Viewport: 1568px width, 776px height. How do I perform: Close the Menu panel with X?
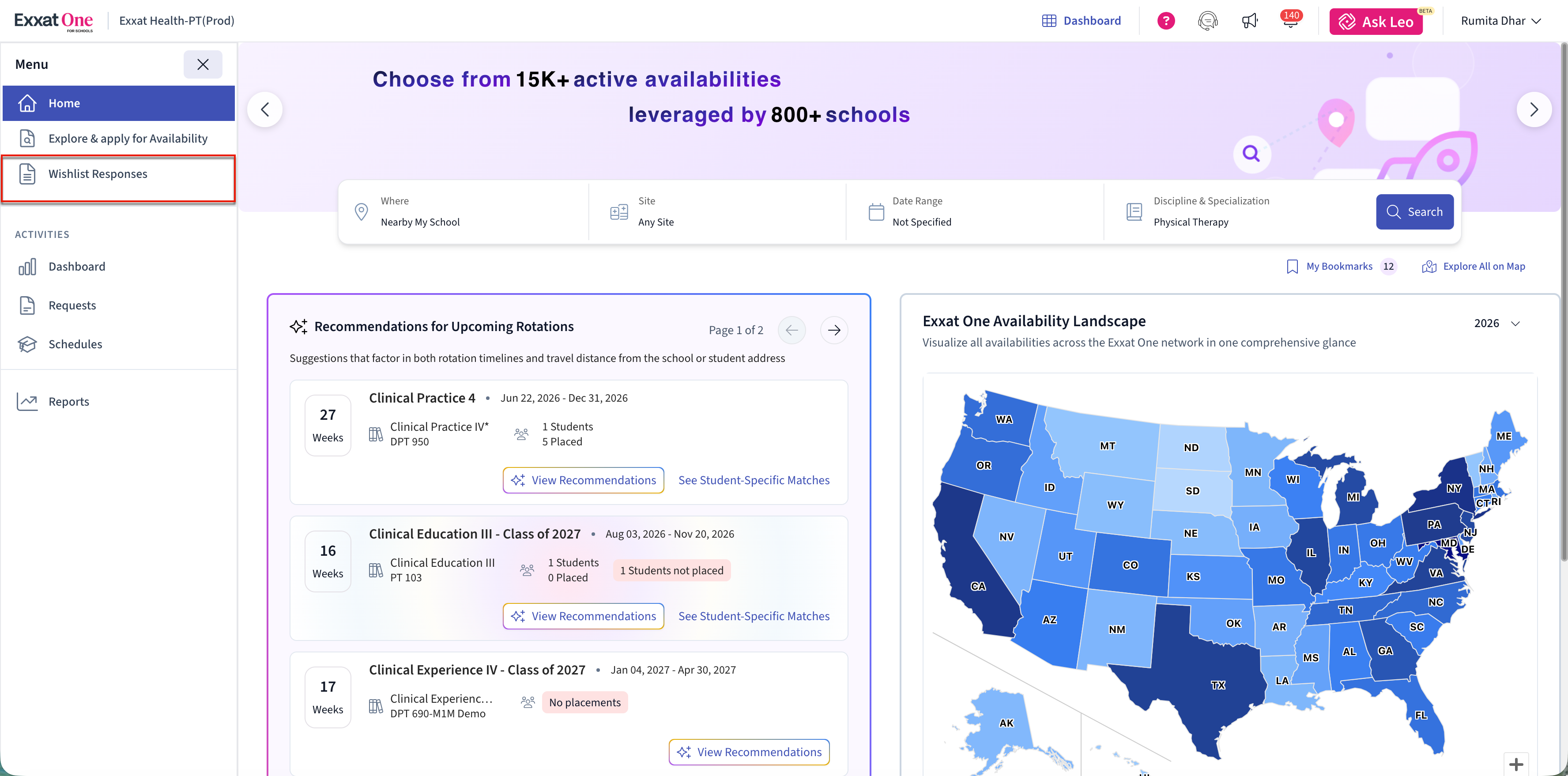(x=203, y=64)
